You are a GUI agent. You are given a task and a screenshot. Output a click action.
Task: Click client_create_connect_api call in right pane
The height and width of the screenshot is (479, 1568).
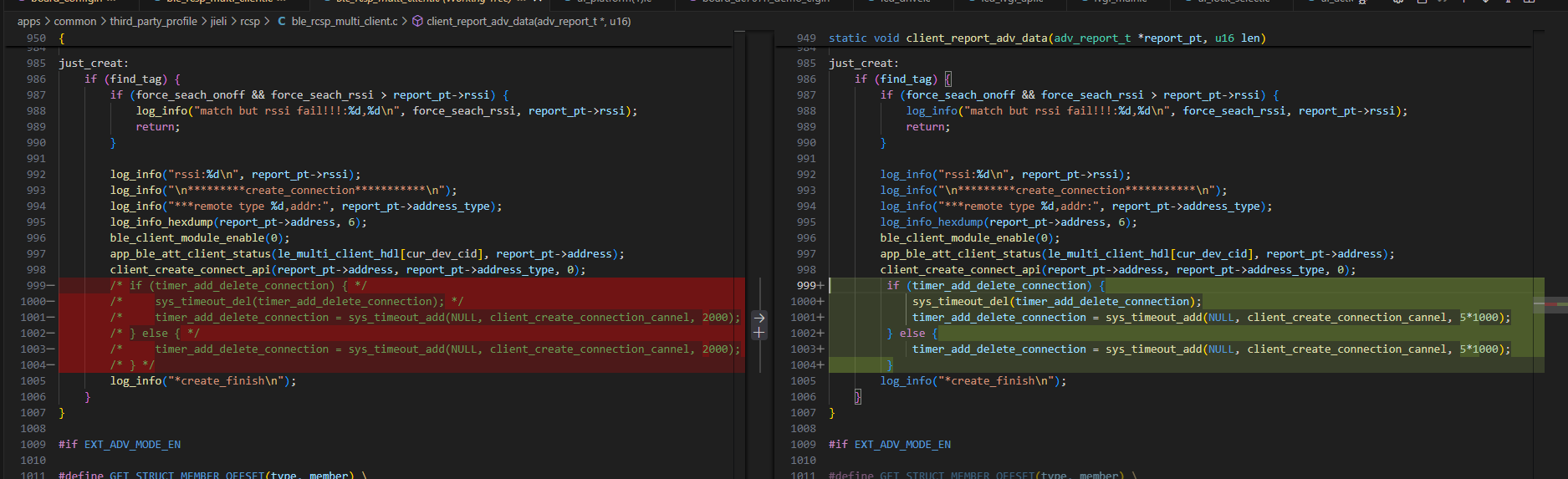tap(1118, 270)
